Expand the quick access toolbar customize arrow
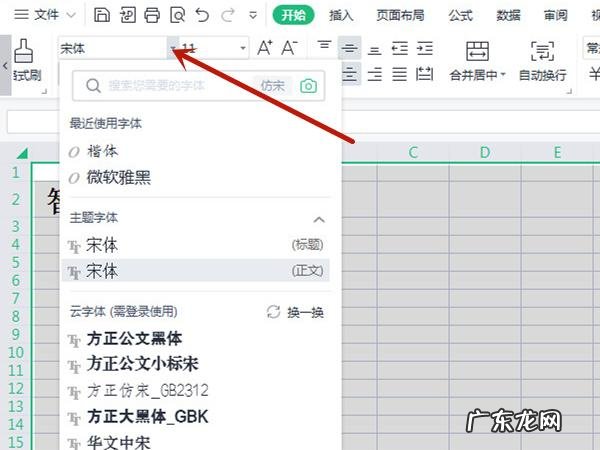This screenshot has width=600, height=450. tap(253, 16)
